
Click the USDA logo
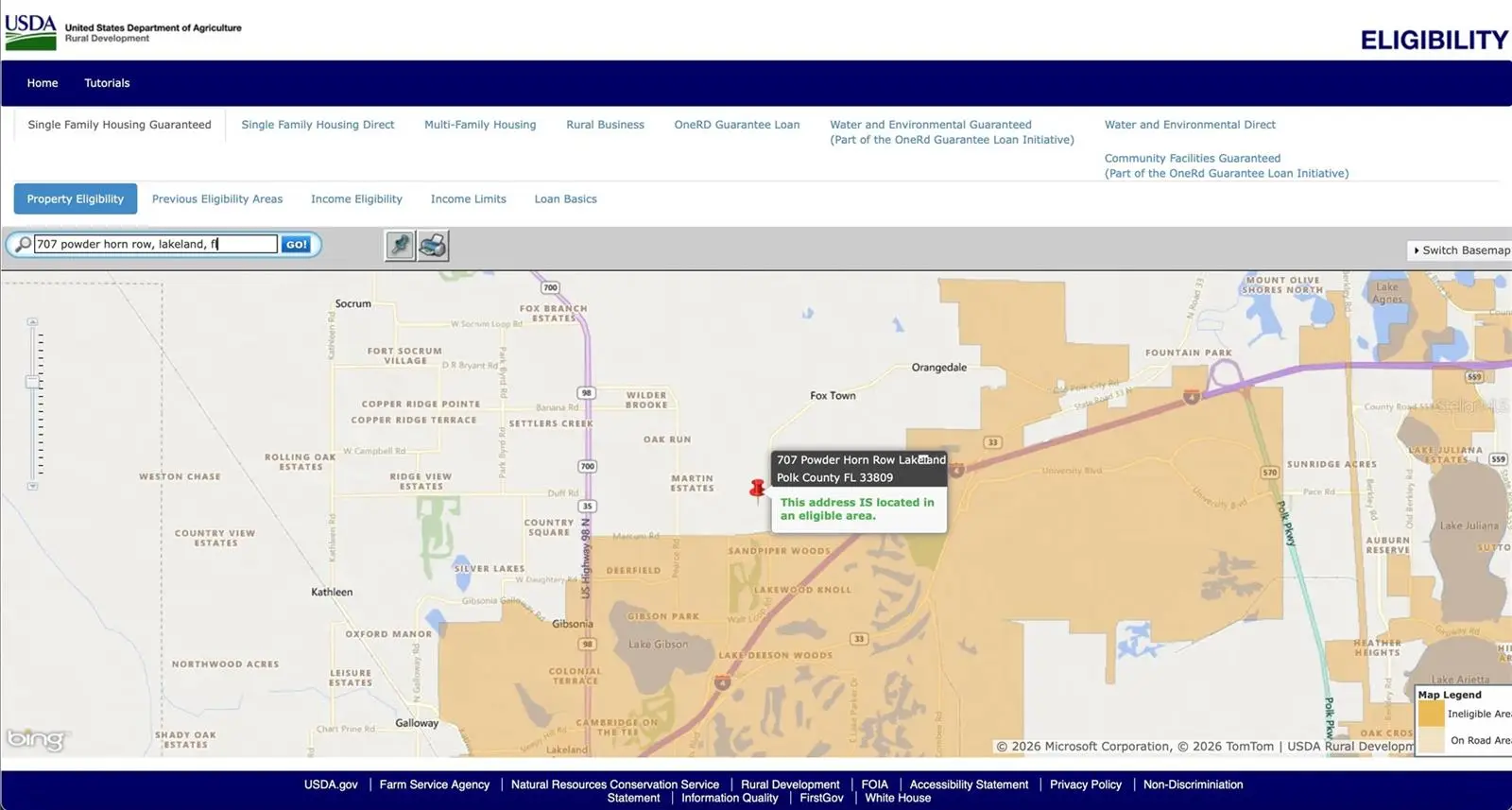point(30,31)
